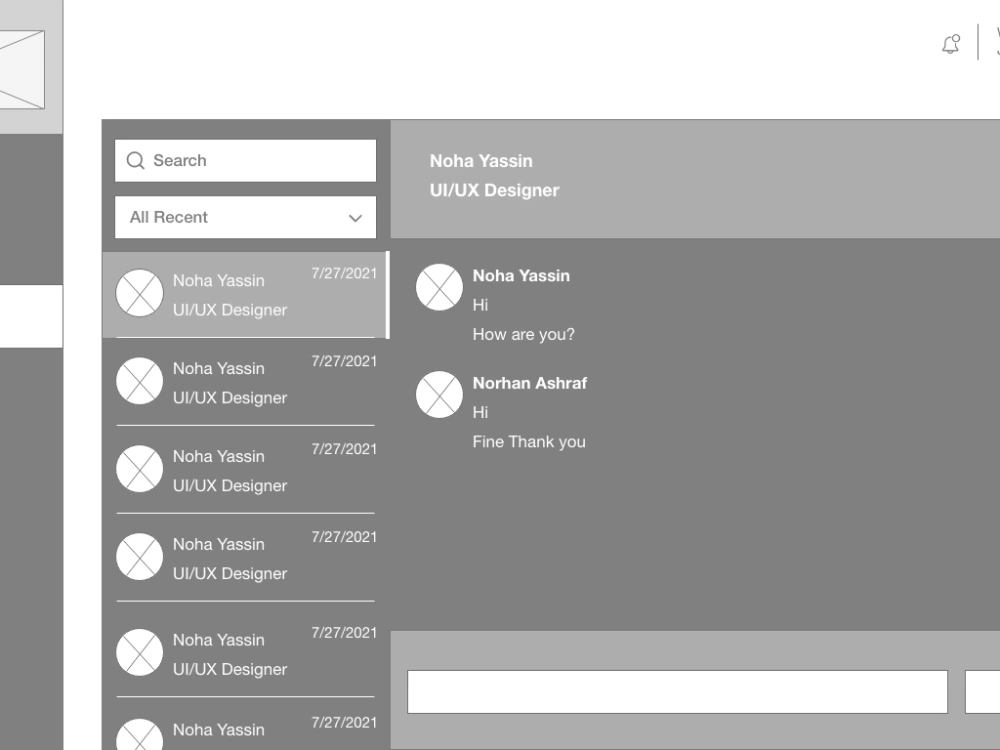Click the message 'How are you?'
1000x750 pixels.
[x=523, y=334]
